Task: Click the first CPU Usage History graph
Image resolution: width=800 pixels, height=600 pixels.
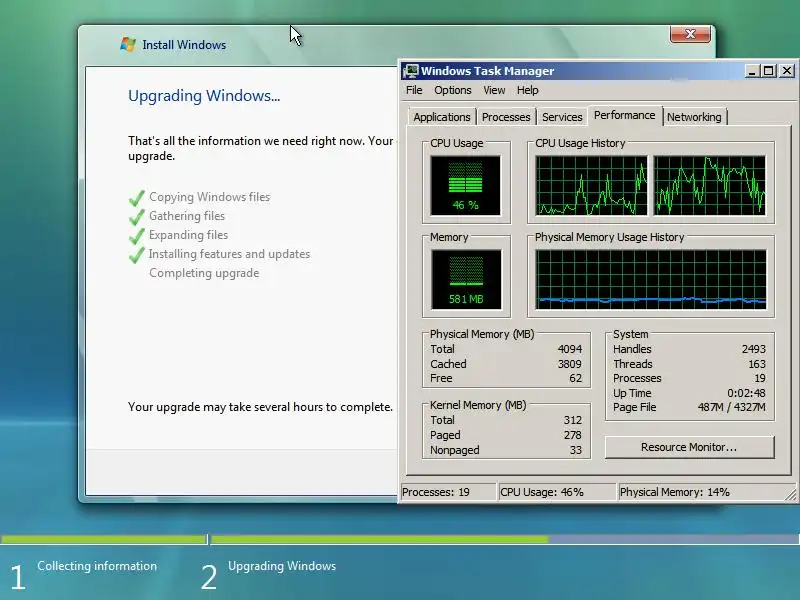Action: (591, 186)
